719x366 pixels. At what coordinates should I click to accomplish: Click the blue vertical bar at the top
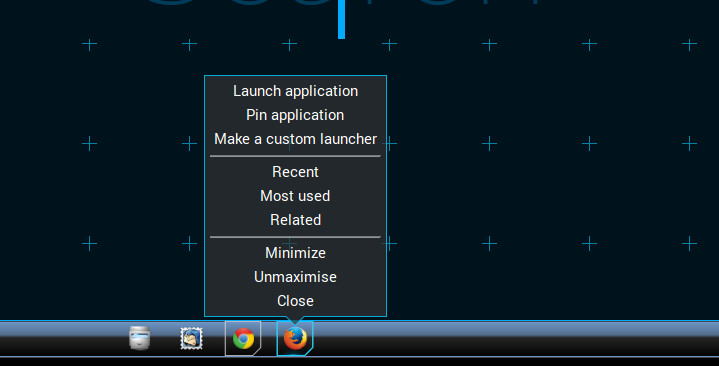point(341,19)
